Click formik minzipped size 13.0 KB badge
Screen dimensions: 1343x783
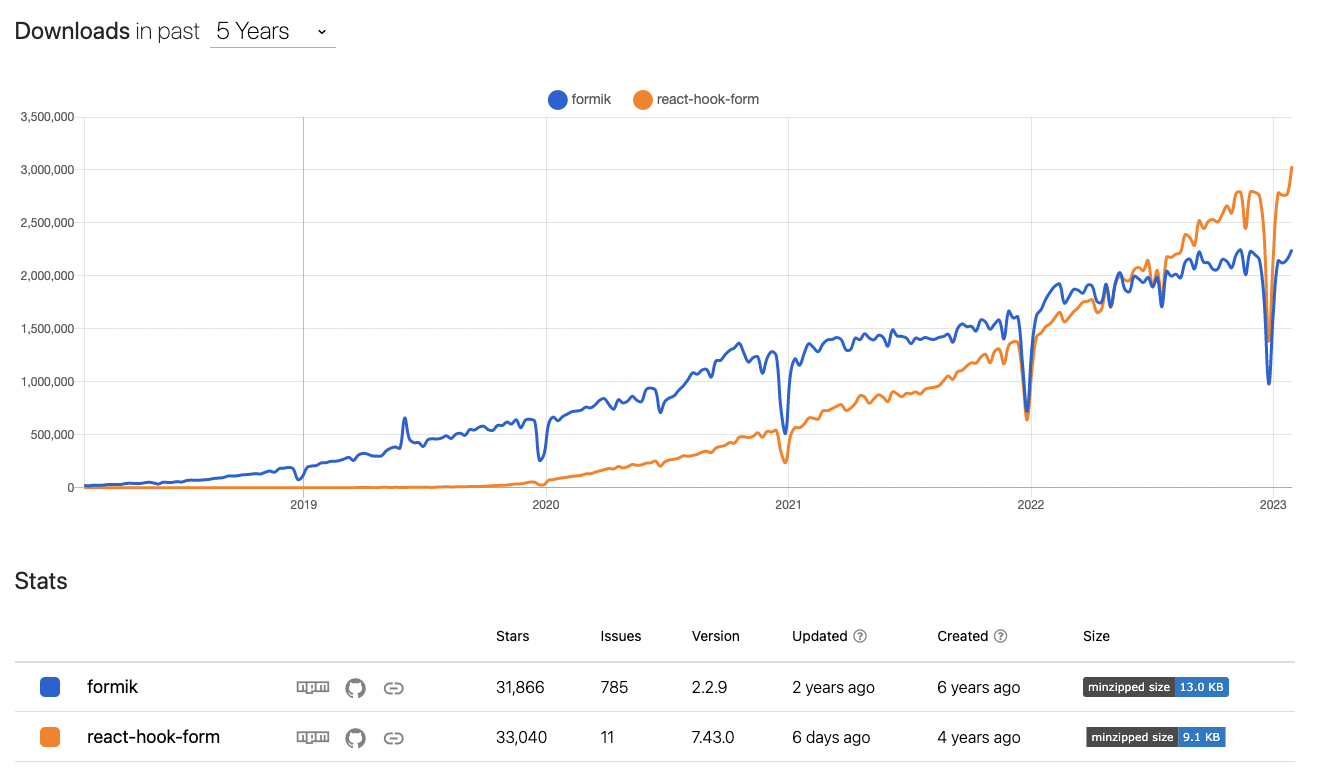[x=1155, y=687]
